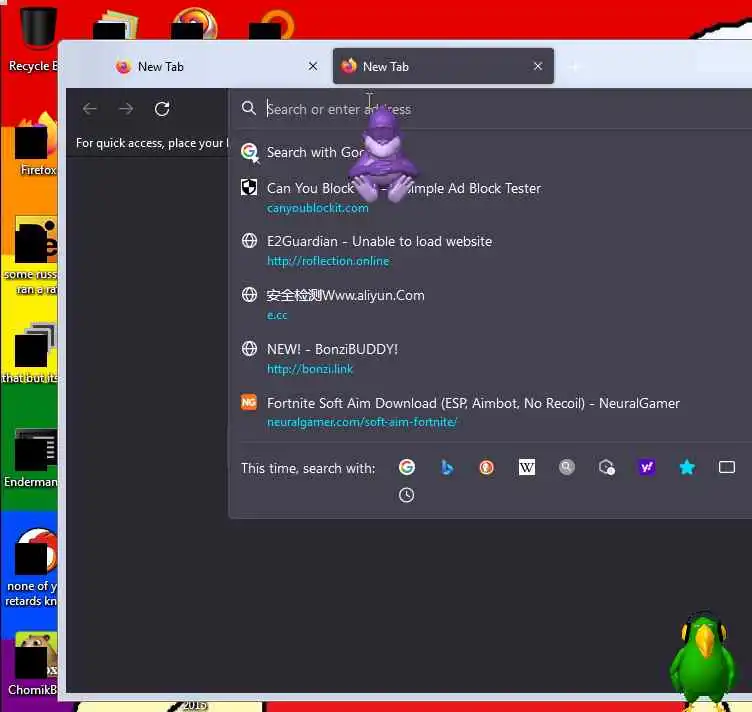Open a new tab with plus button
Image resolution: width=752 pixels, height=712 pixels.
click(575, 67)
